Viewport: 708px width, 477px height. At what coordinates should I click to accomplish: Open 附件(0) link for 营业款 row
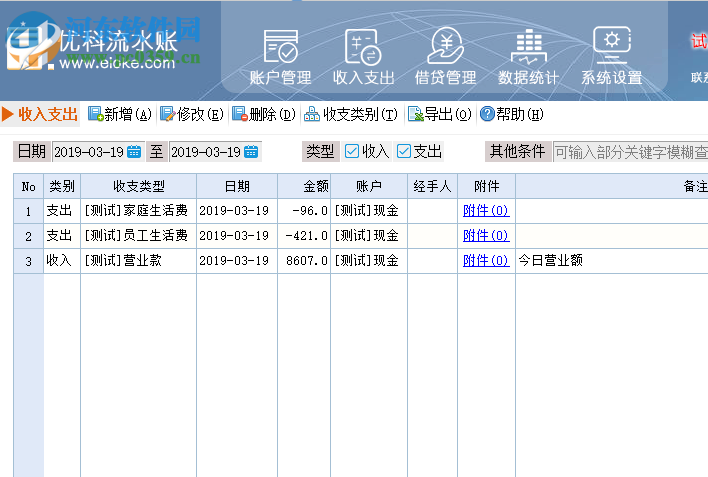[x=486, y=261]
